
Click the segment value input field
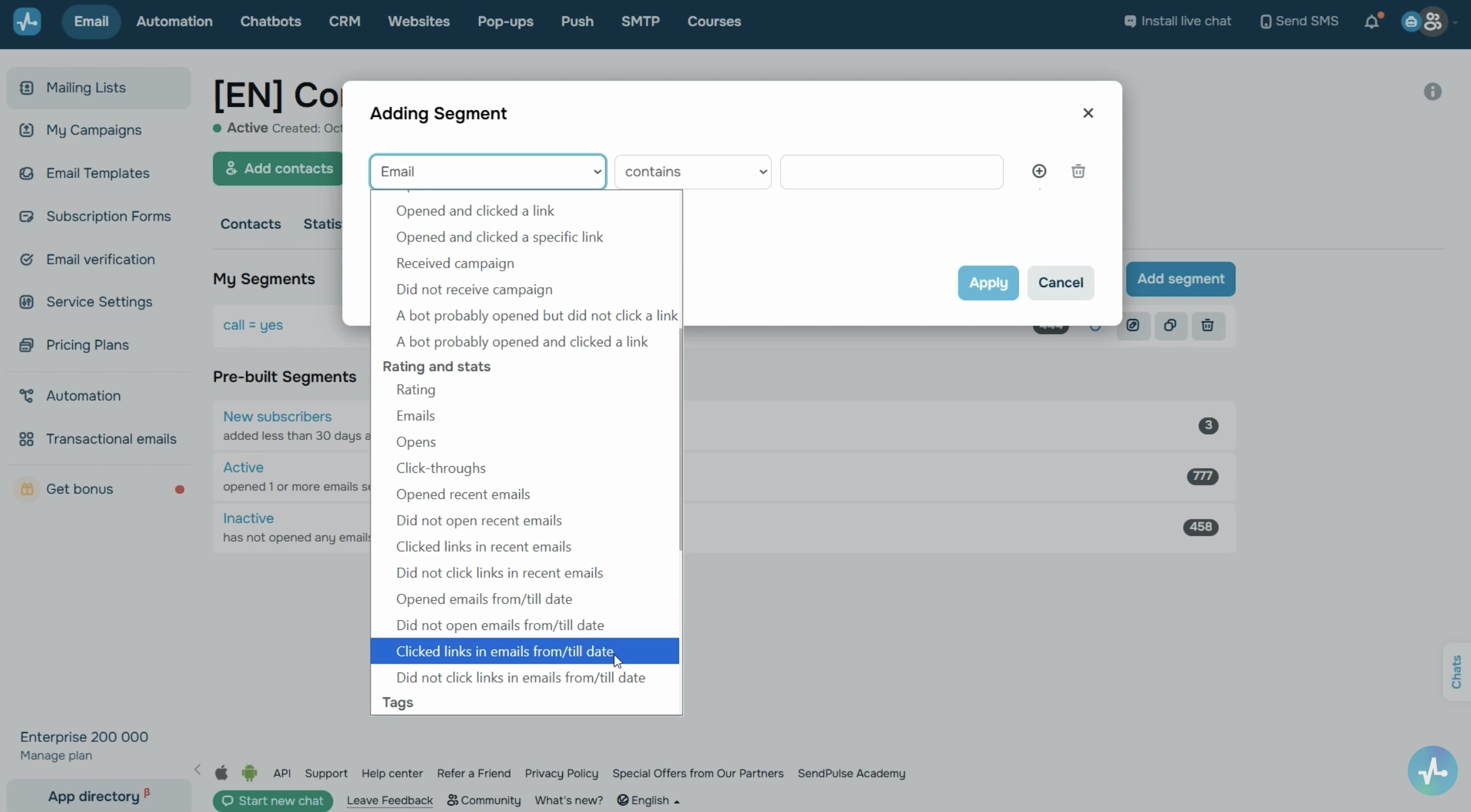point(891,171)
